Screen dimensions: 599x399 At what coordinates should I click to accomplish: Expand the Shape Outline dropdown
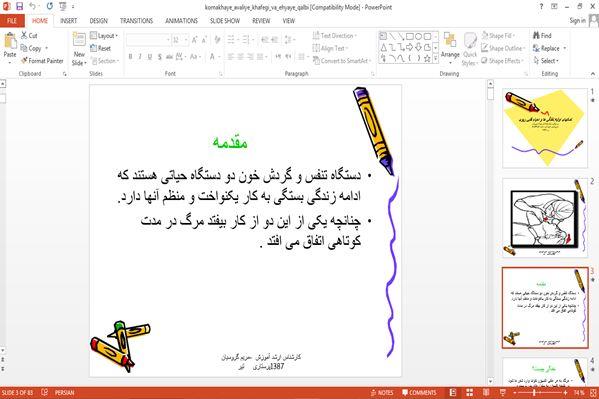click(x=503, y=48)
